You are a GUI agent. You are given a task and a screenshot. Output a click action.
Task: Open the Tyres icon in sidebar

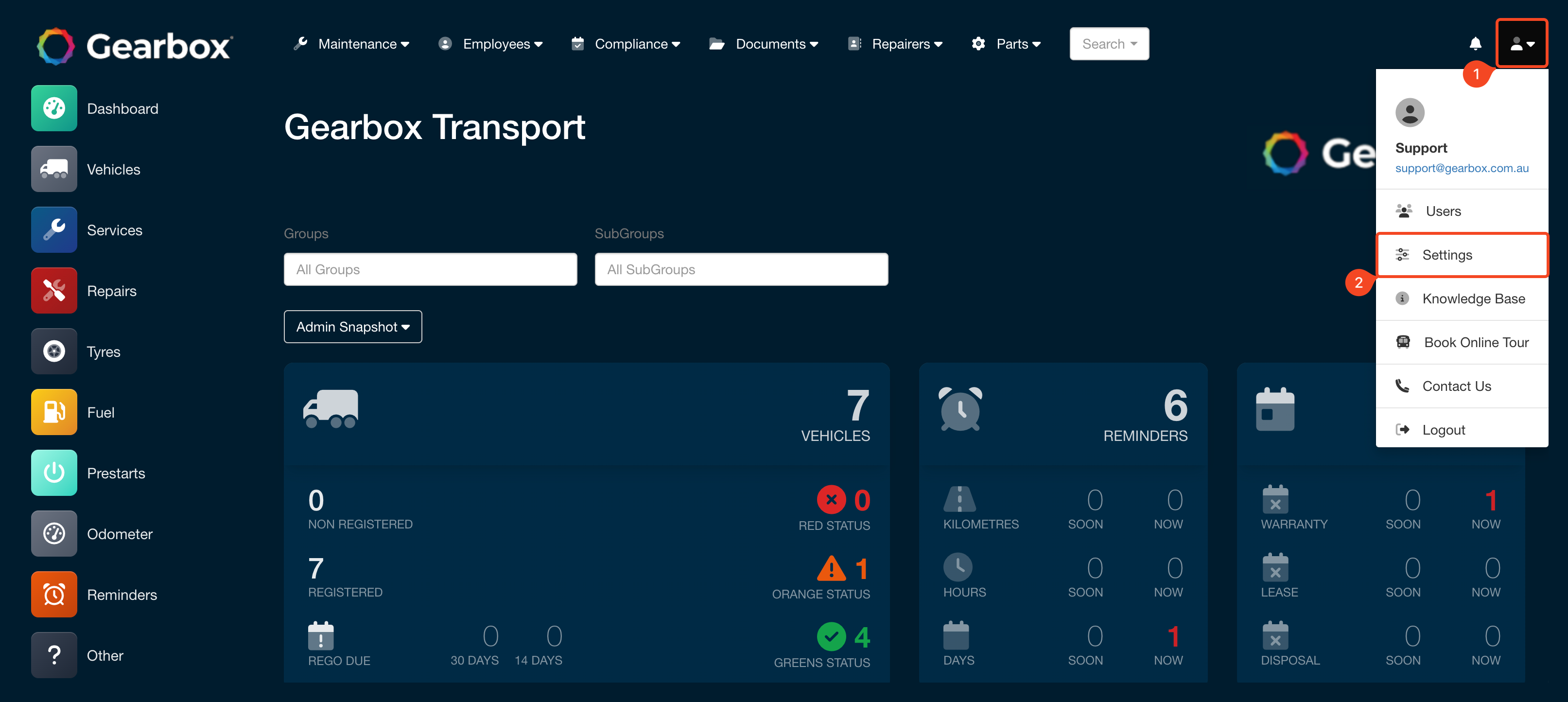point(54,351)
